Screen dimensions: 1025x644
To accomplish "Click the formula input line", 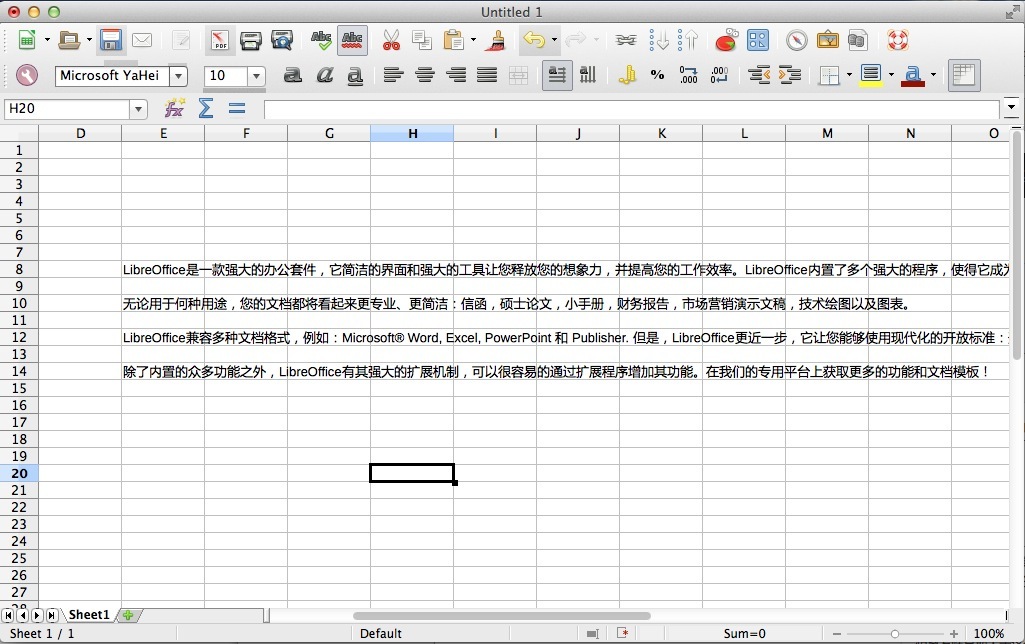I will coord(632,109).
